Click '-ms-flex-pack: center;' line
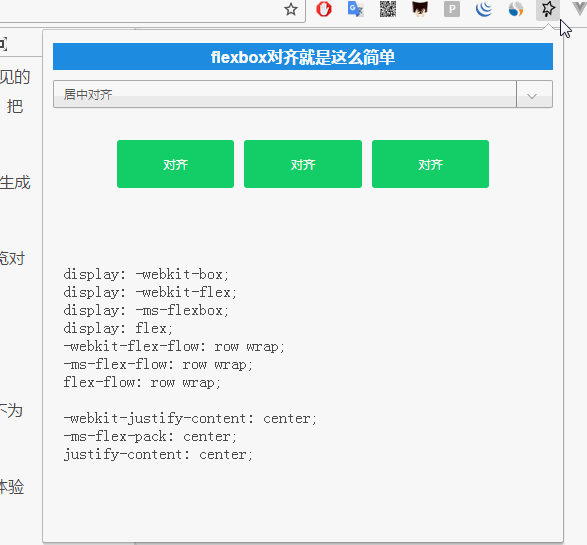587x545 pixels. 150,436
